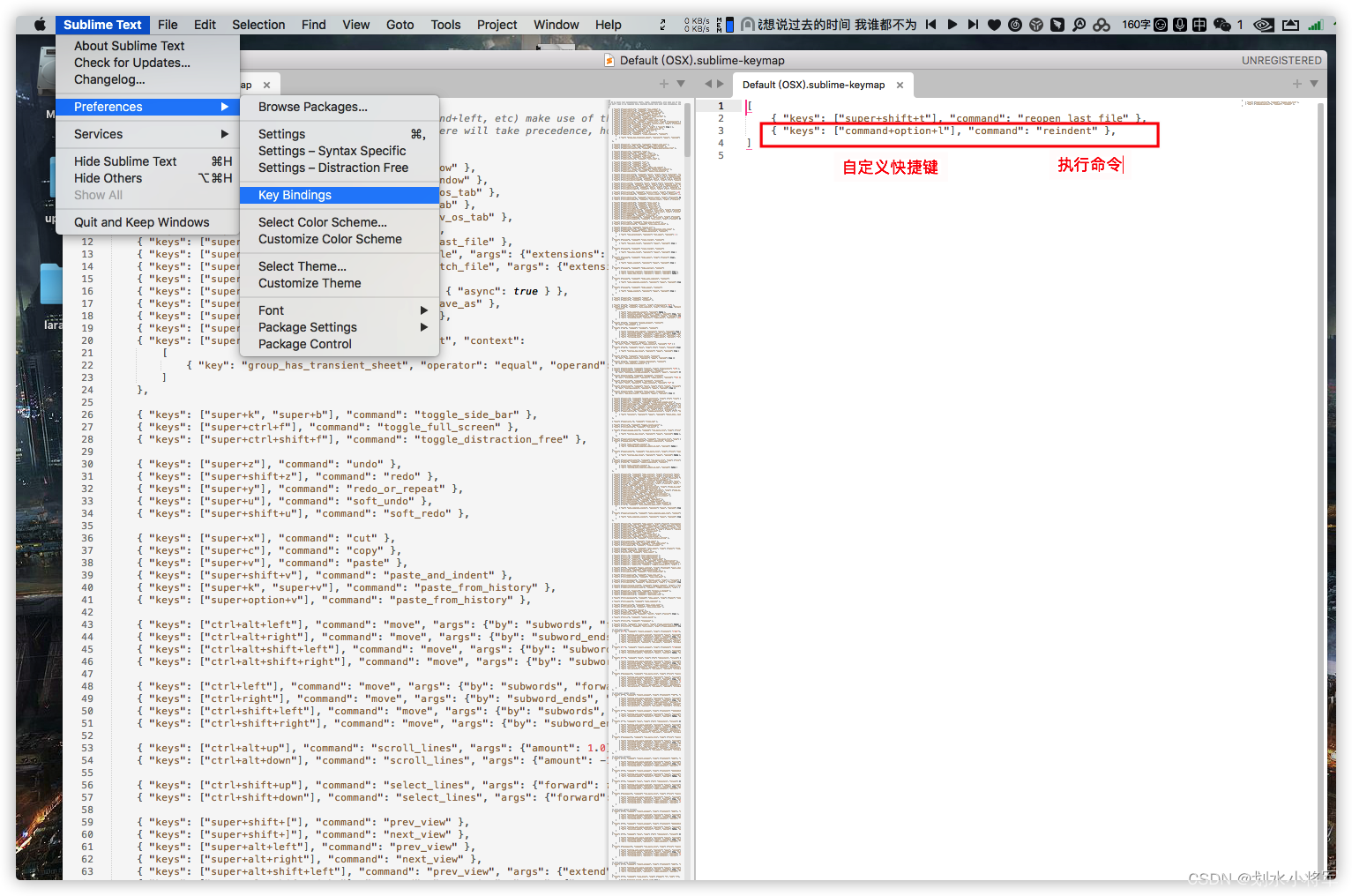
Task: Open the Project menu
Action: pos(497,25)
